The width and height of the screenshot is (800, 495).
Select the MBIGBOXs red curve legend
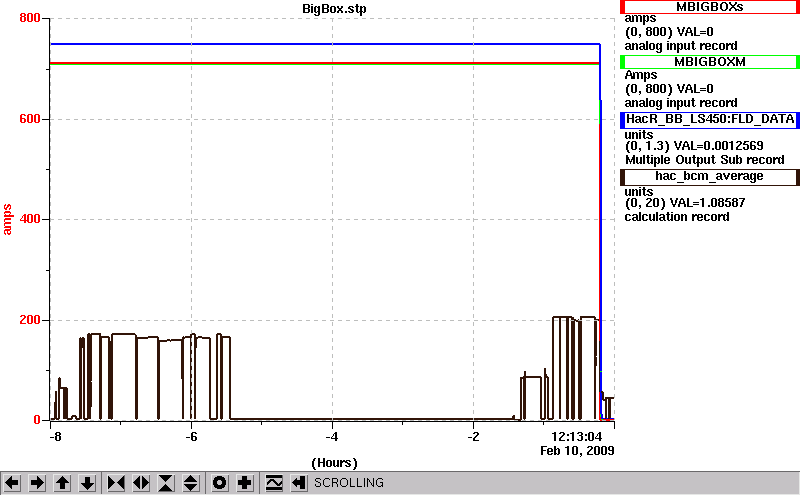(710, 7)
